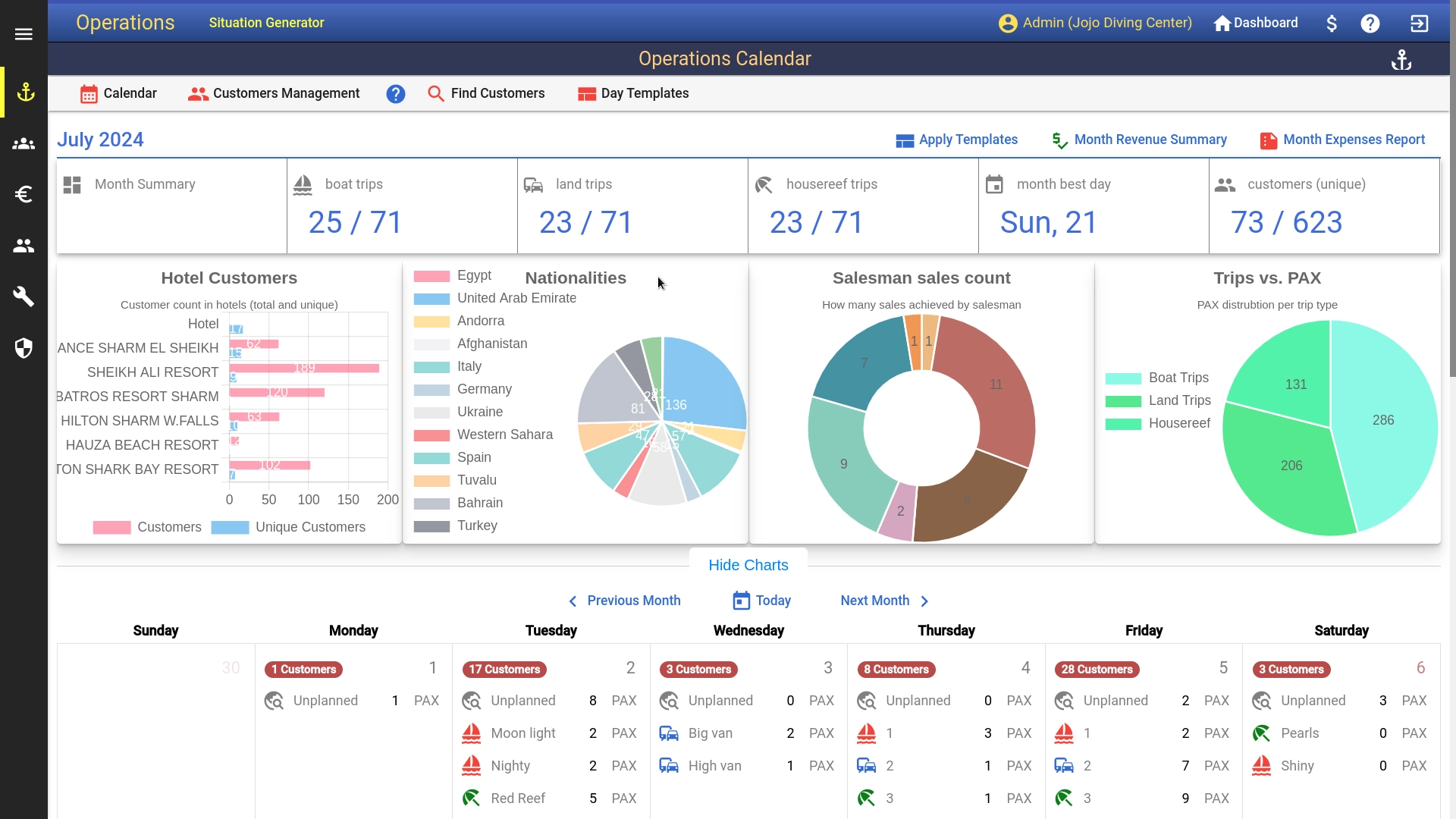
Task: Open Find Customers
Action: pos(486,94)
